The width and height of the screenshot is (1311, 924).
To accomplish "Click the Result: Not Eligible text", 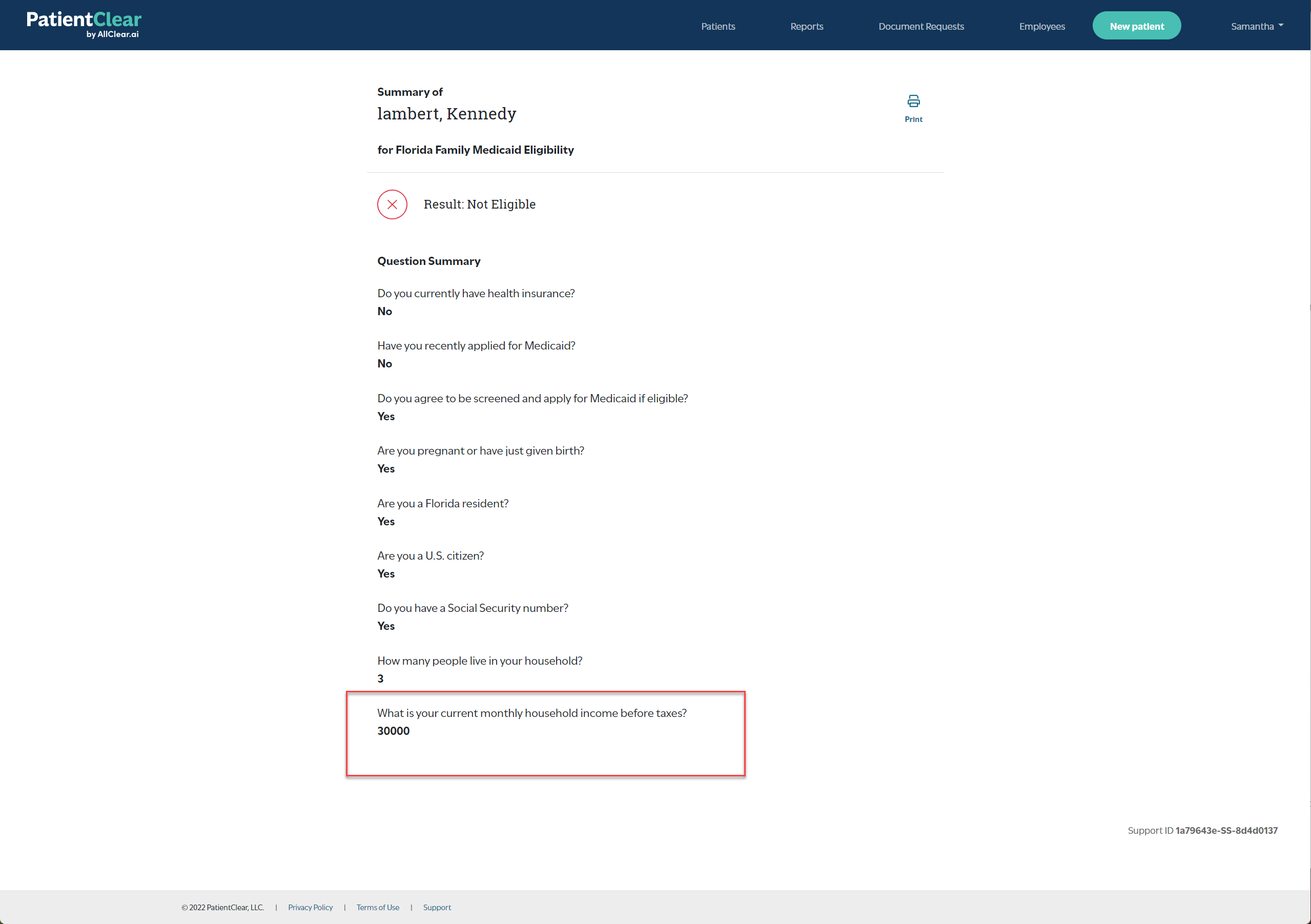I will coord(479,204).
